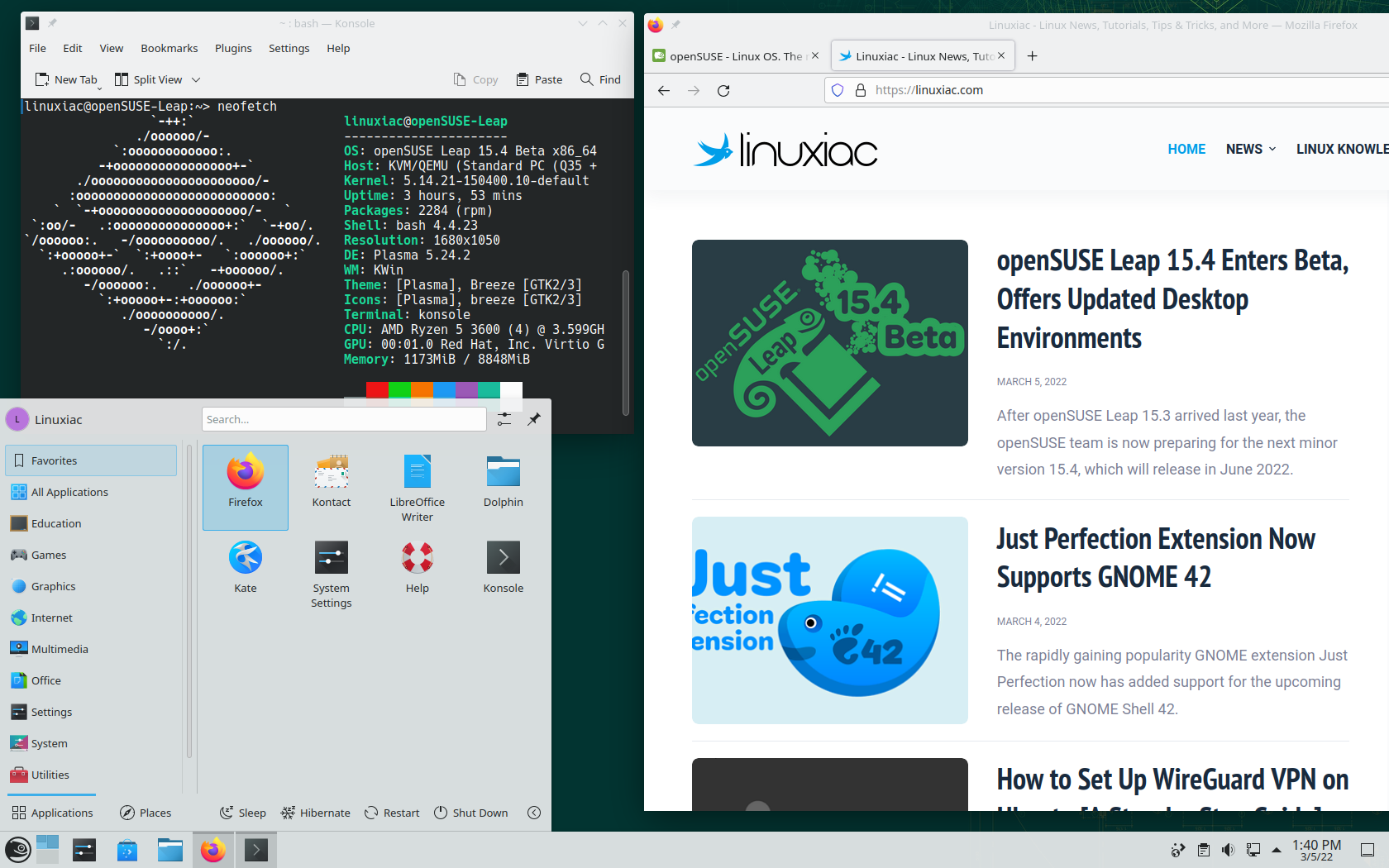This screenshot has width=1389, height=868.
Task: Open the openSUSE Leap 15.4 Beta article headline
Action: [1172, 299]
